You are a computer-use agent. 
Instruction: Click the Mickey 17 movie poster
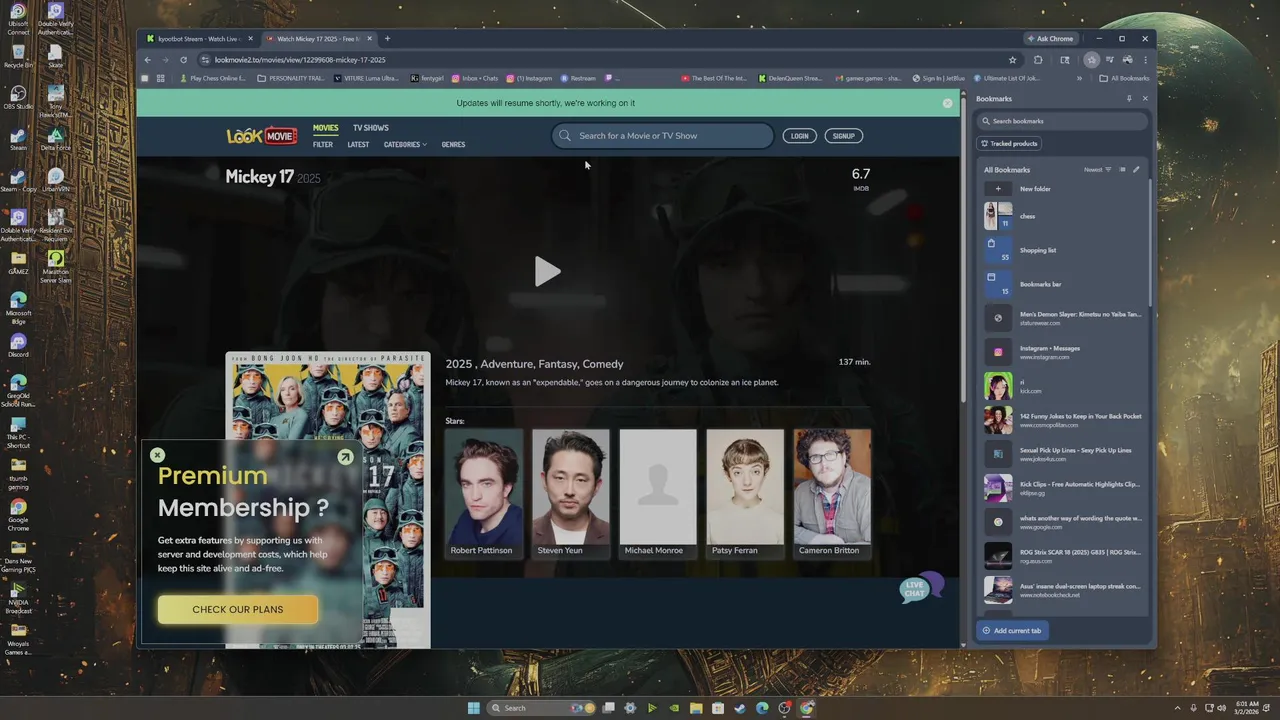pyautogui.click(x=328, y=500)
